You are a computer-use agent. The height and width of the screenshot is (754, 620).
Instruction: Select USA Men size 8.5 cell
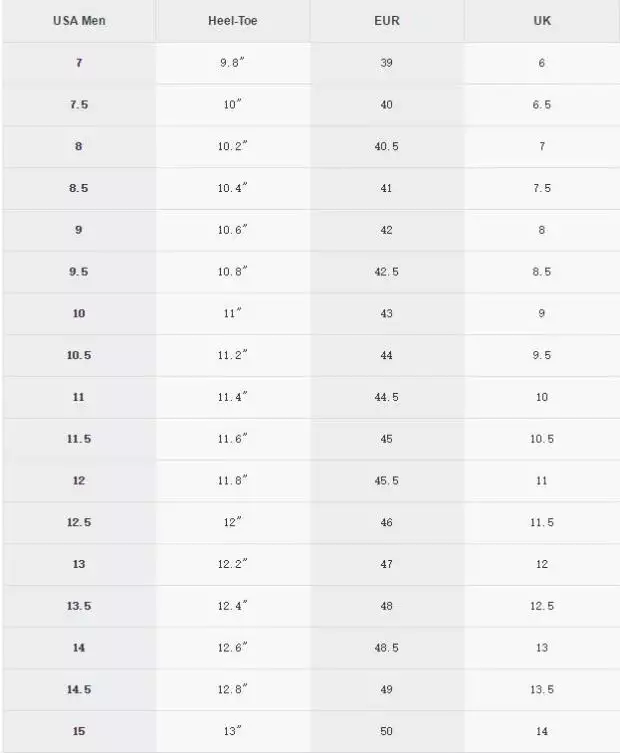click(x=79, y=188)
